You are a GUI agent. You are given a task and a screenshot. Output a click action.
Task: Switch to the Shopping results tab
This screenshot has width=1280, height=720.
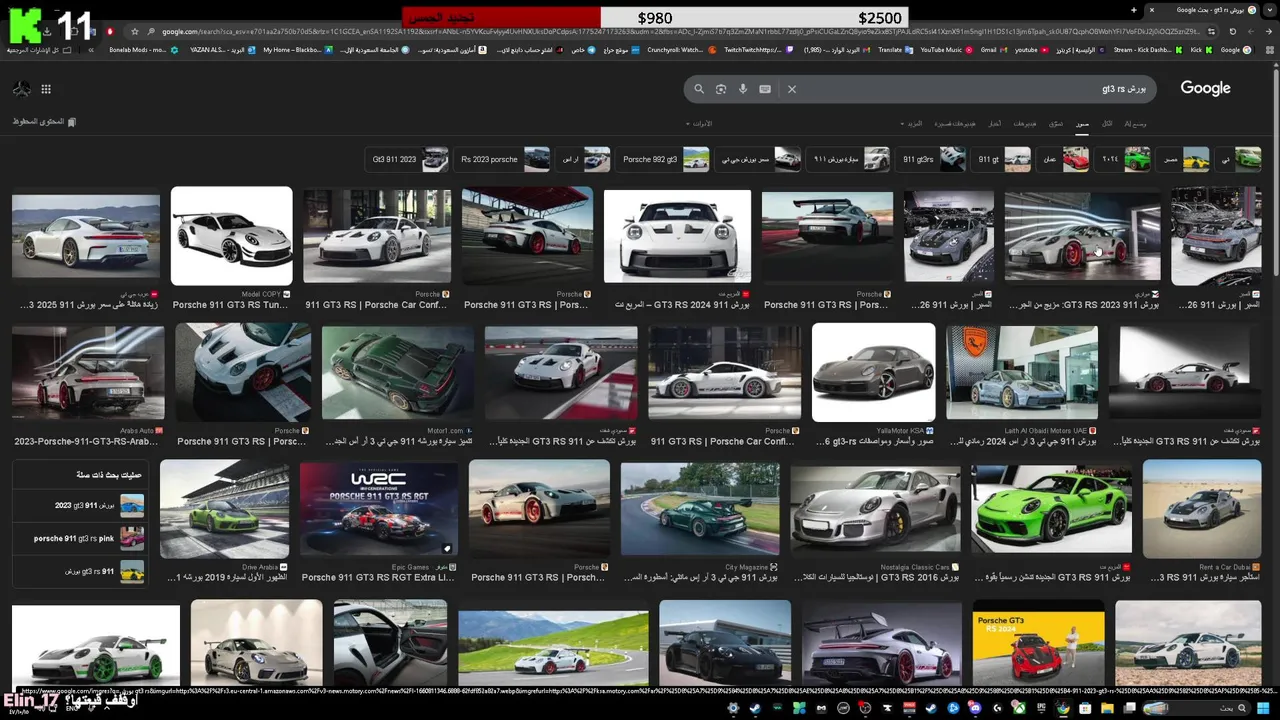pos(1056,123)
